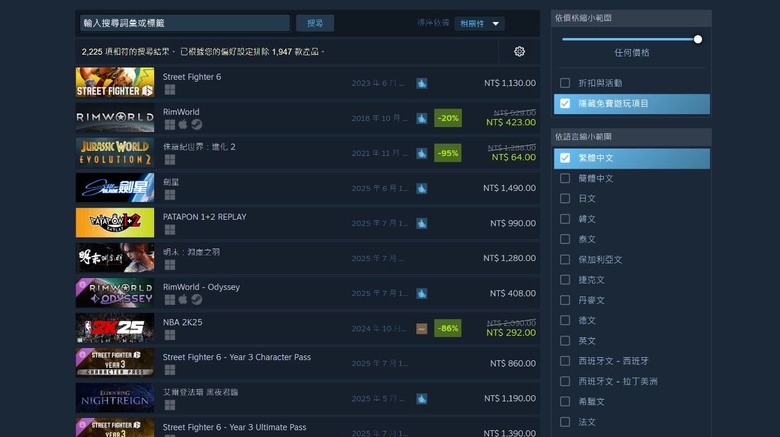Click the NT$ 408.00 price
Viewport: 780px width, 437px height.
pyautogui.click(x=513, y=294)
